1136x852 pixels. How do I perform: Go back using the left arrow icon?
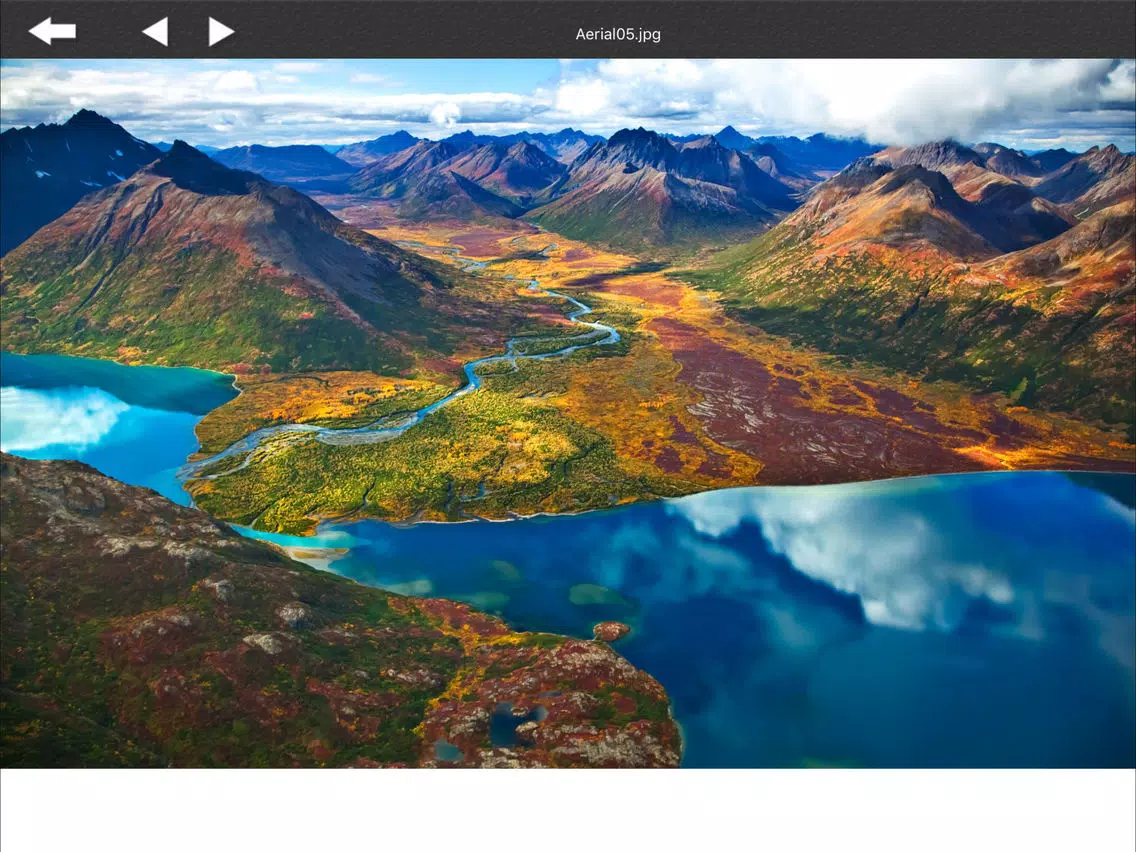tap(51, 32)
